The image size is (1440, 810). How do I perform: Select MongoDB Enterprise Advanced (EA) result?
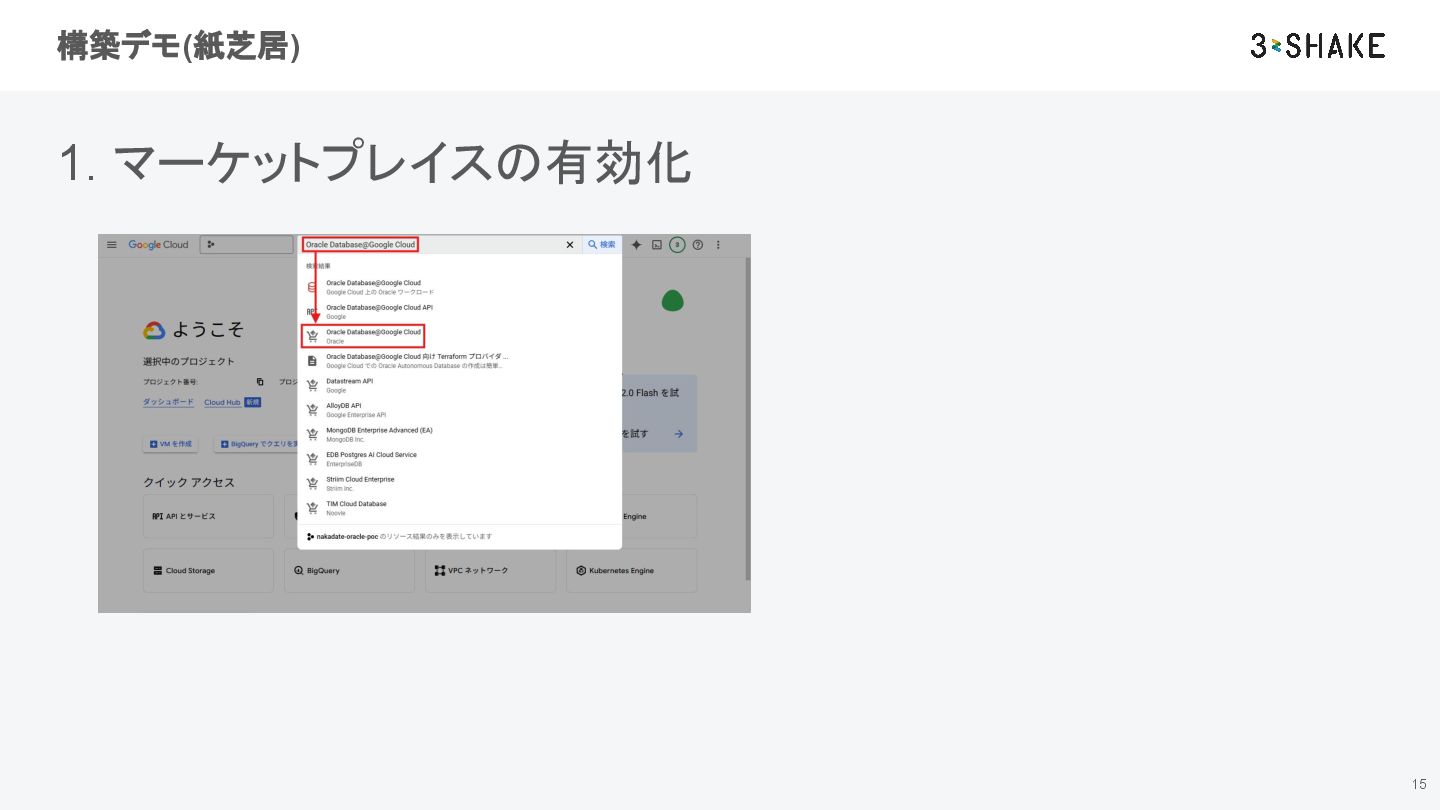[x=460, y=434]
